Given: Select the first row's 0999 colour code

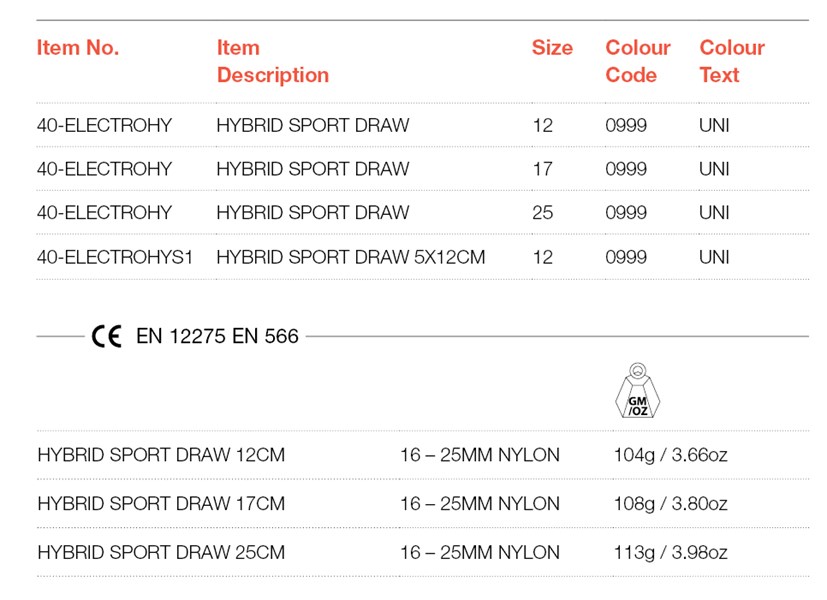Looking at the screenshot, I should point(626,125).
